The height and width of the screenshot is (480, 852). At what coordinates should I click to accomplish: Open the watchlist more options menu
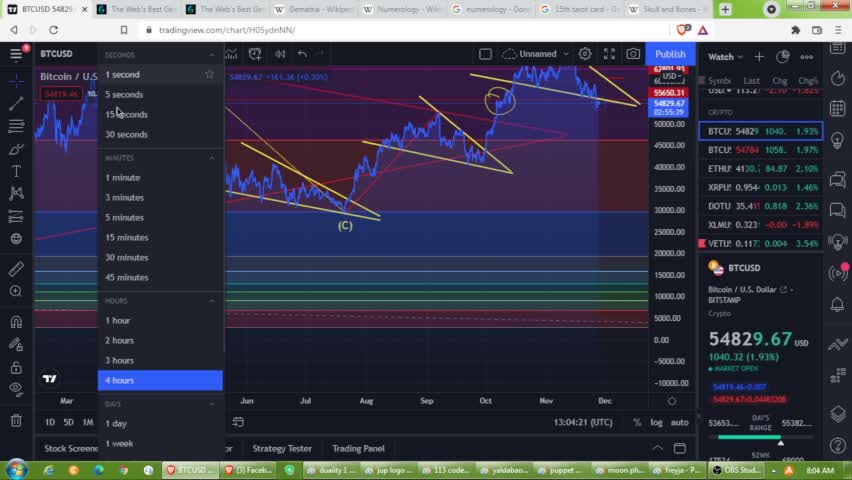[807, 57]
